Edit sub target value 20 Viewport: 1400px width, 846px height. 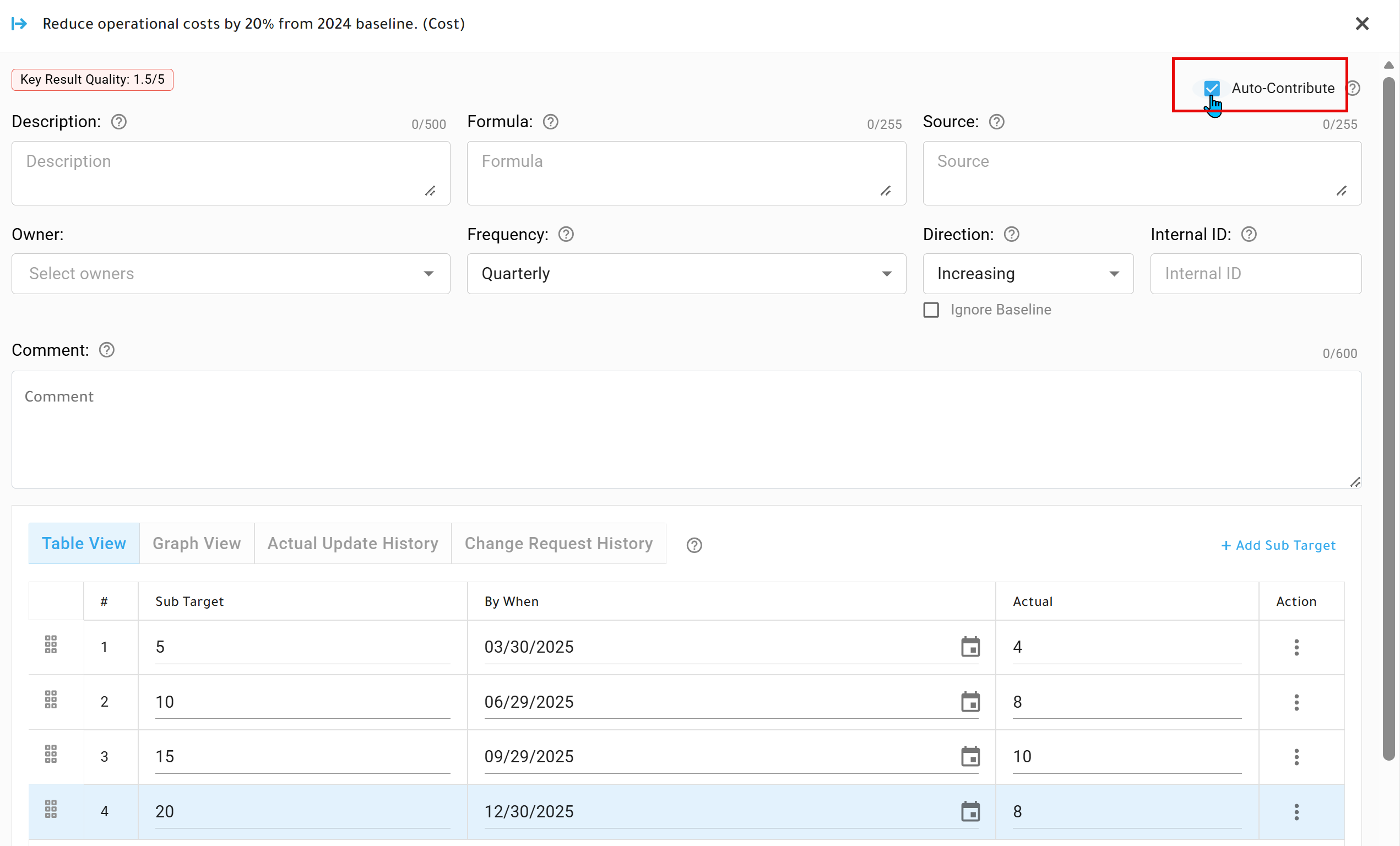(x=303, y=812)
